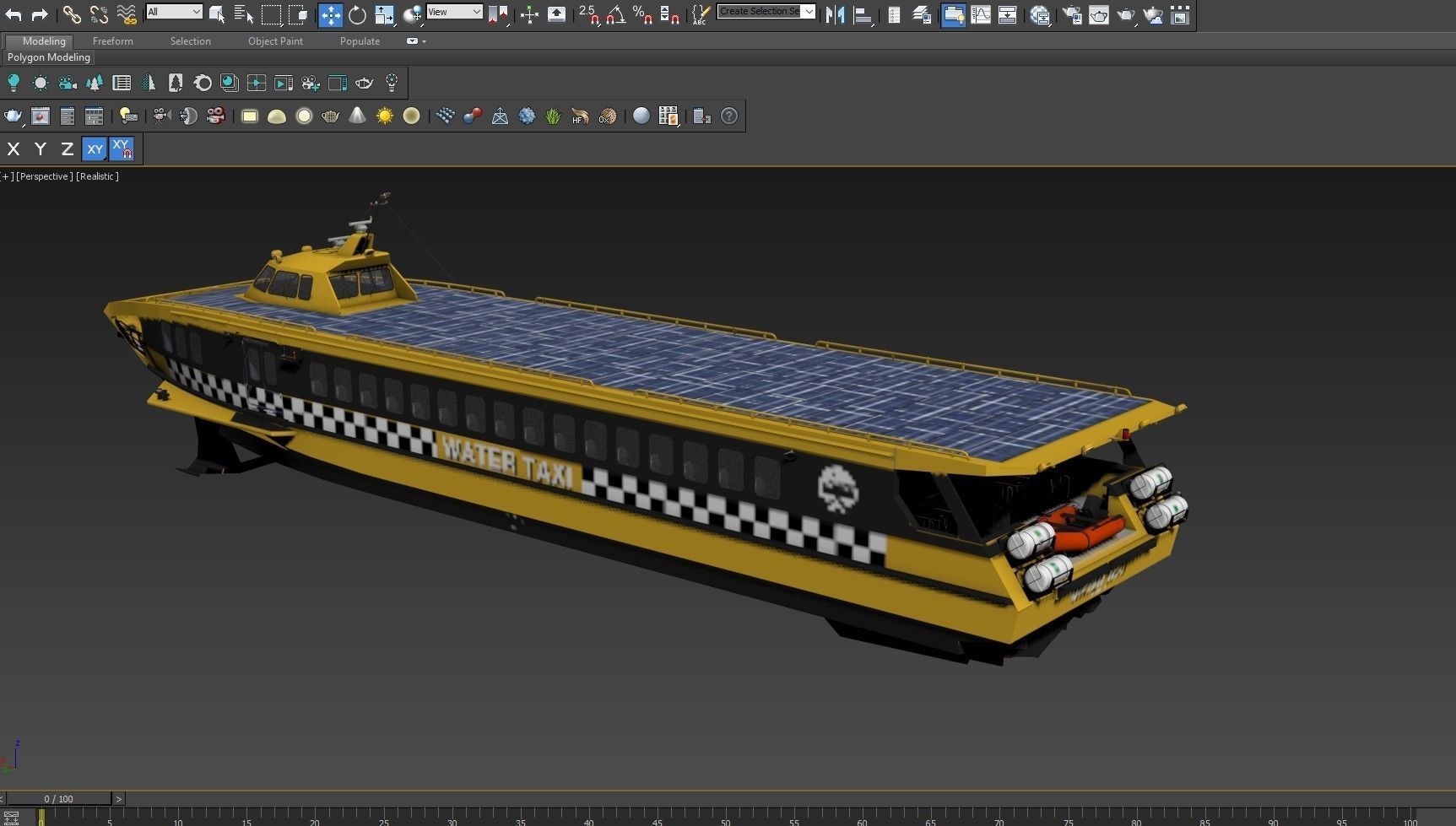This screenshot has height=826, width=1456.
Task: Click in the Create Selection Set field
Action: tap(759, 12)
